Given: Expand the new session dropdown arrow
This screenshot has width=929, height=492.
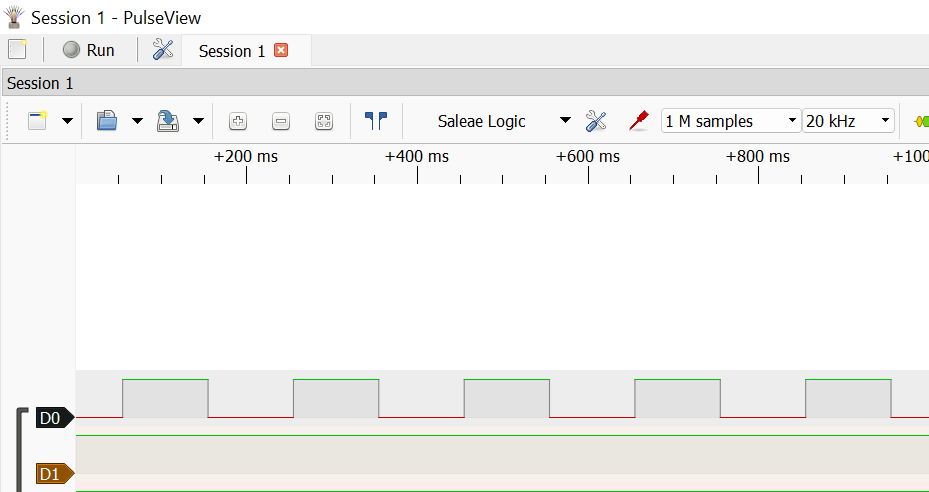Looking at the screenshot, I should [67, 121].
